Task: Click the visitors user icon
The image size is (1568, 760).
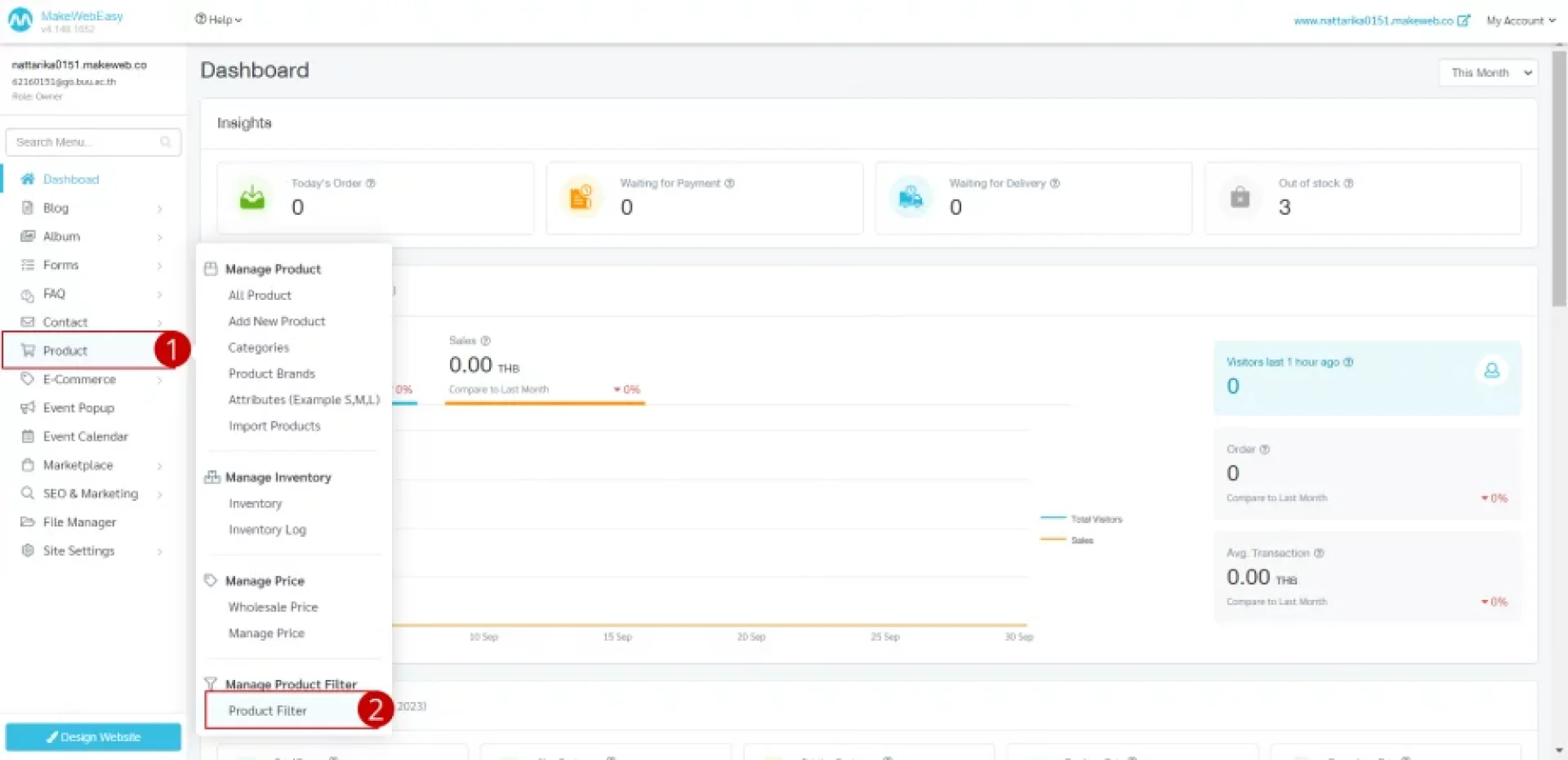Action: click(x=1491, y=371)
